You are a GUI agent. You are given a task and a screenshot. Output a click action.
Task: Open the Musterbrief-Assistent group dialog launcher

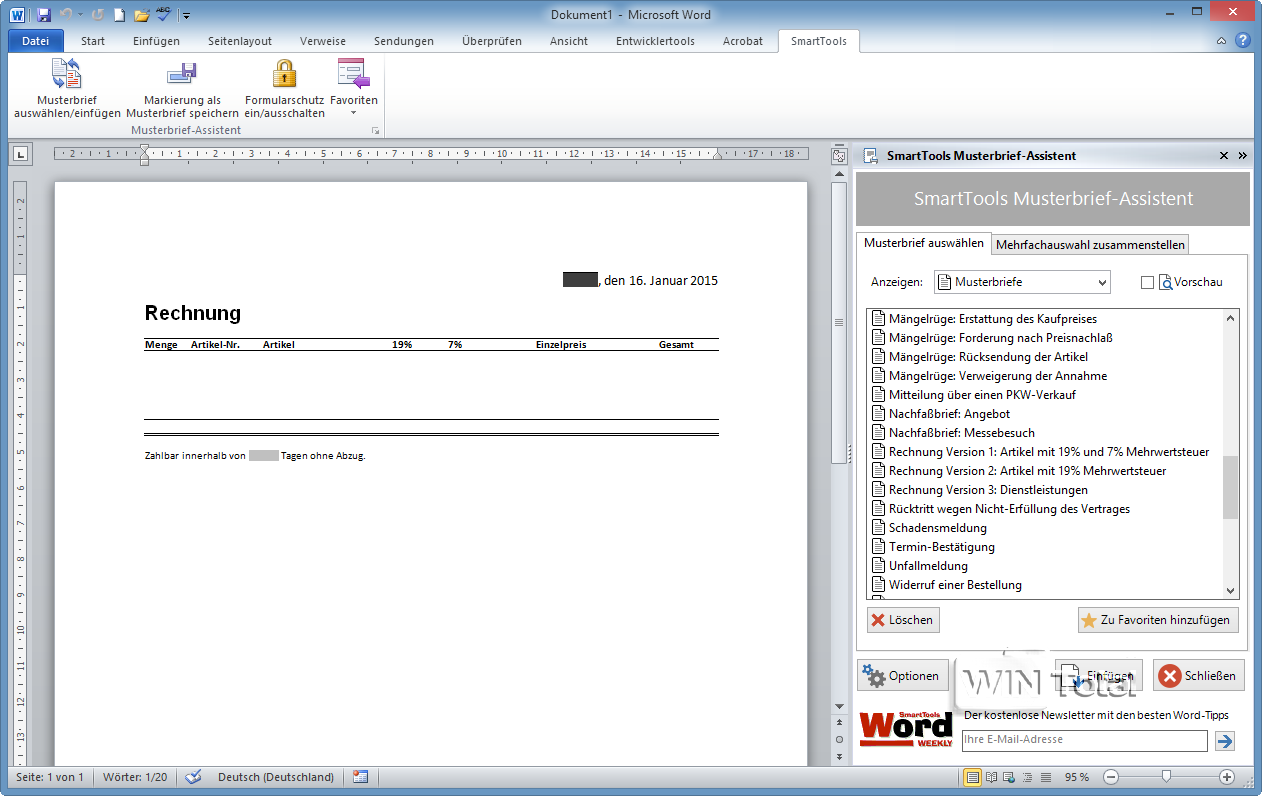(x=376, y=131)
